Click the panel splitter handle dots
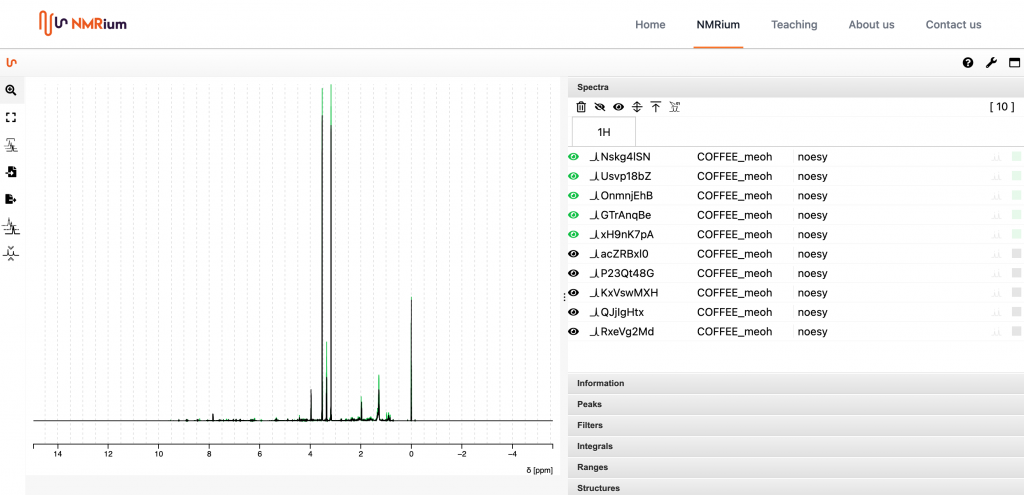 pos(564,297)
